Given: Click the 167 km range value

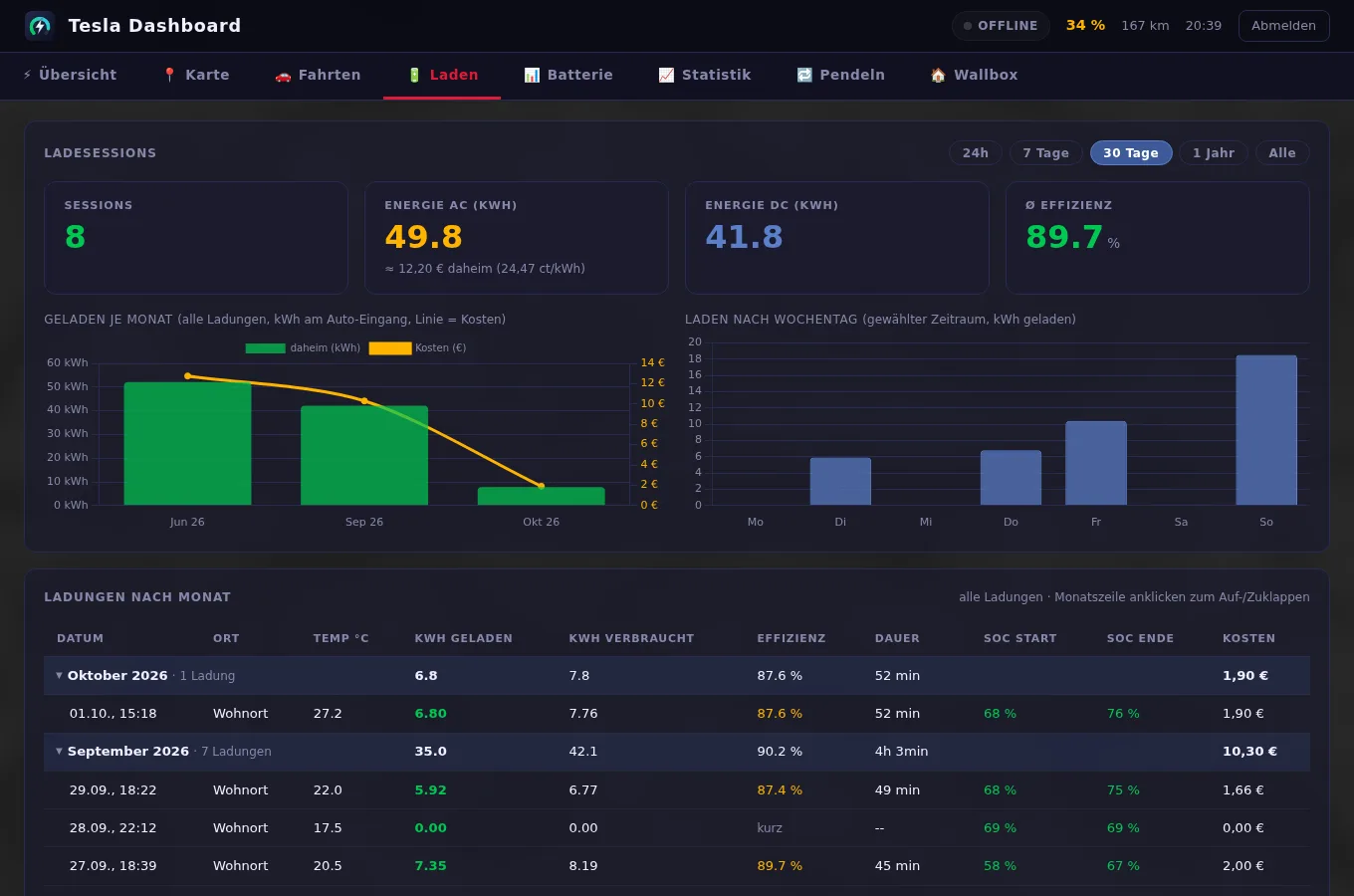Looking at the screenshot, I should tap(1145, 26).
